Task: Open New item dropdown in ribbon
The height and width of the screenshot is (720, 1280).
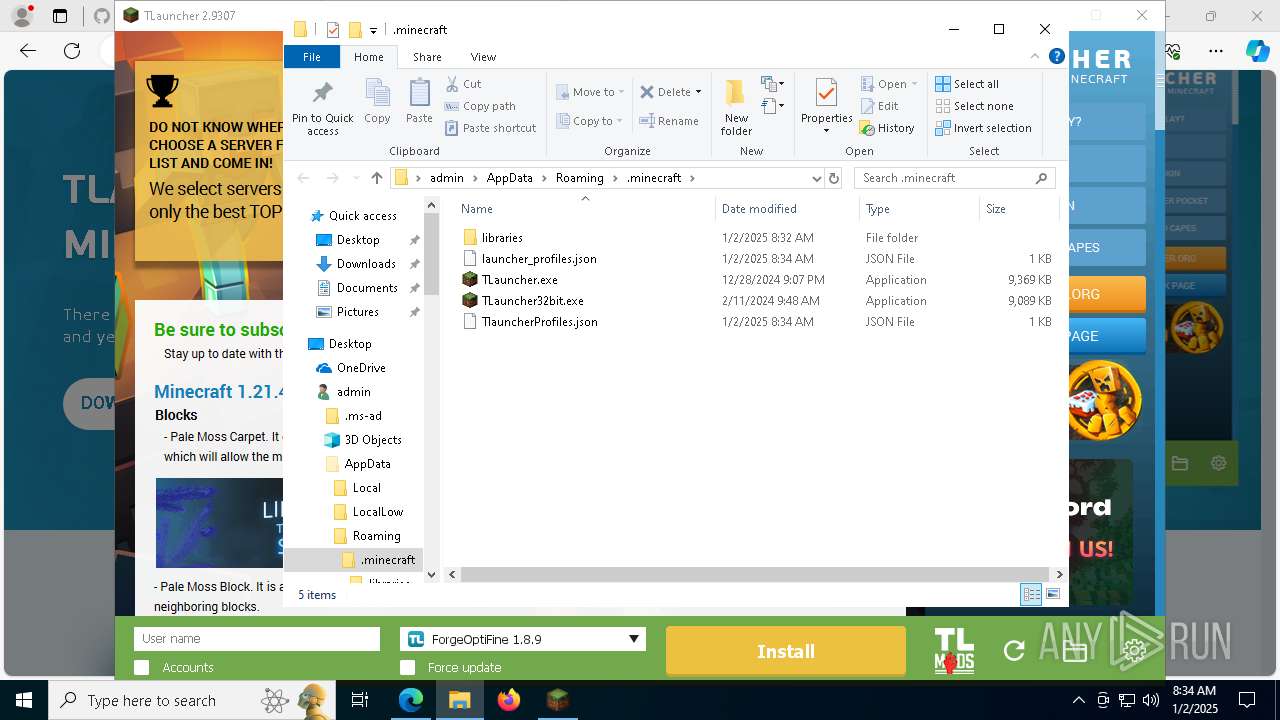Action: 772,83
